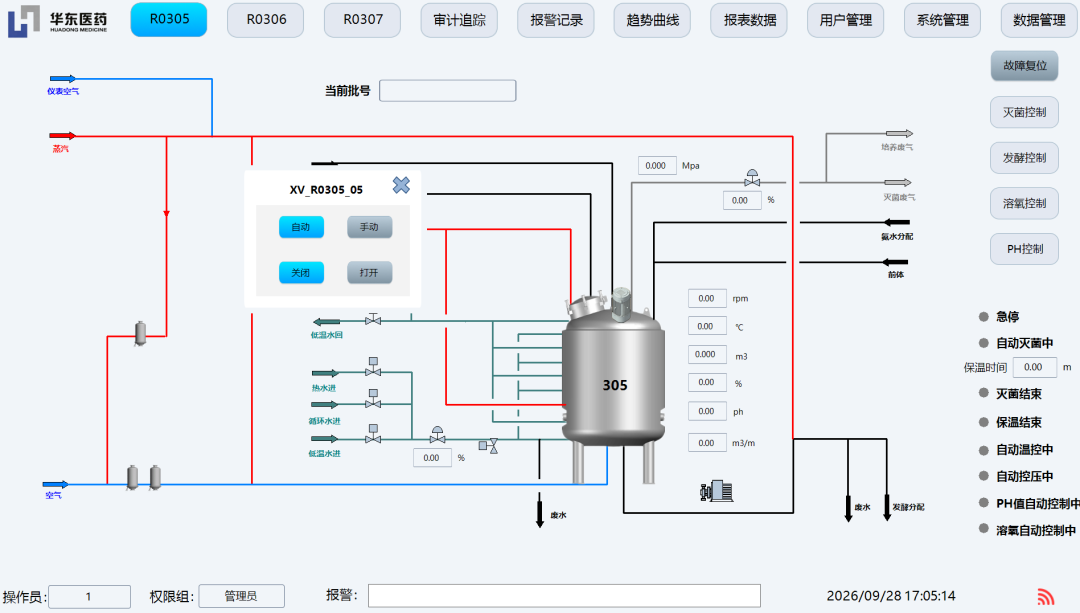
Task: Select 打开 to open the valve
Action: click(369, 273)
